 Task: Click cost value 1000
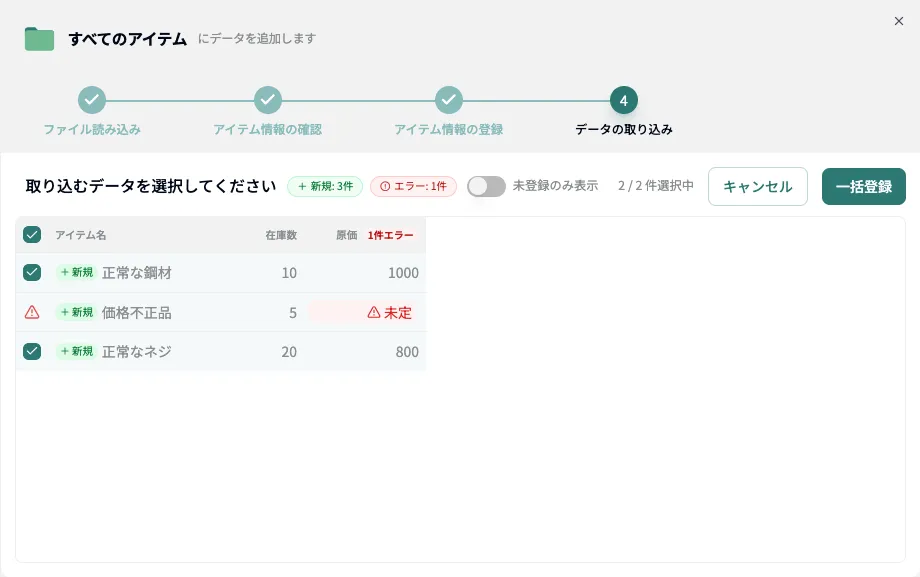coord(403,273)
